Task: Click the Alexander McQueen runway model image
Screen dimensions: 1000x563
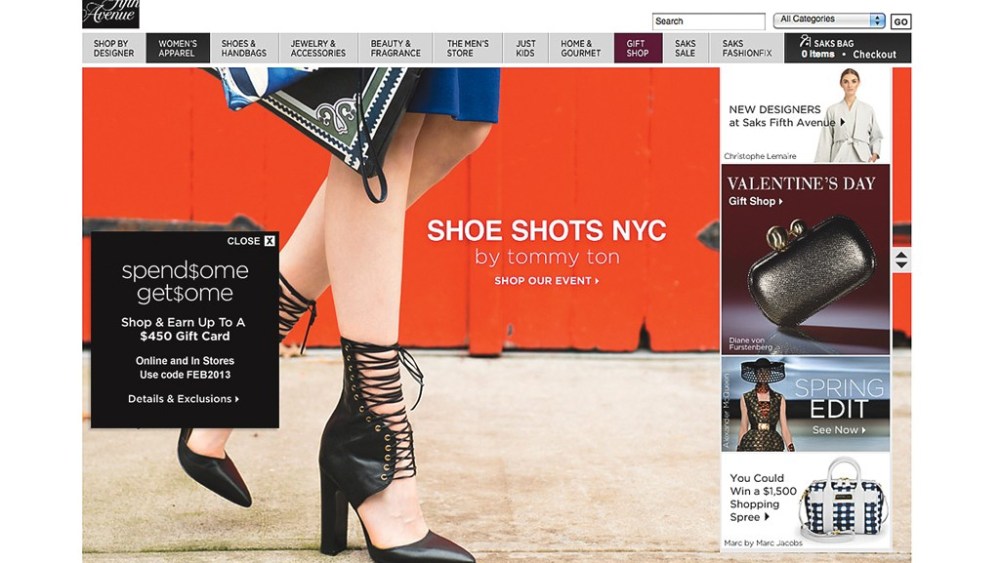Action: (x=763, y=404)
